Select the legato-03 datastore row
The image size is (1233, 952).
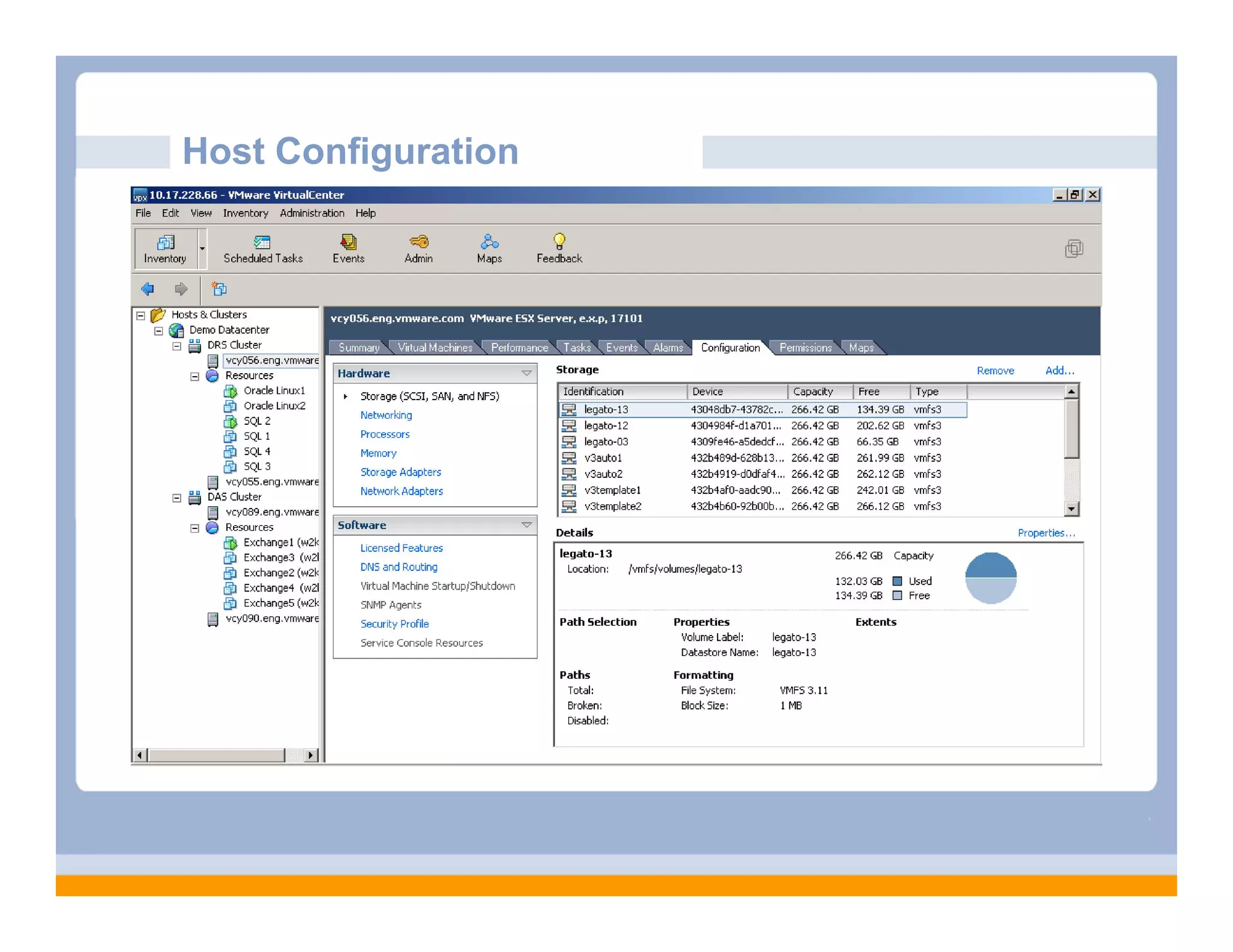(x=762, y=442)
